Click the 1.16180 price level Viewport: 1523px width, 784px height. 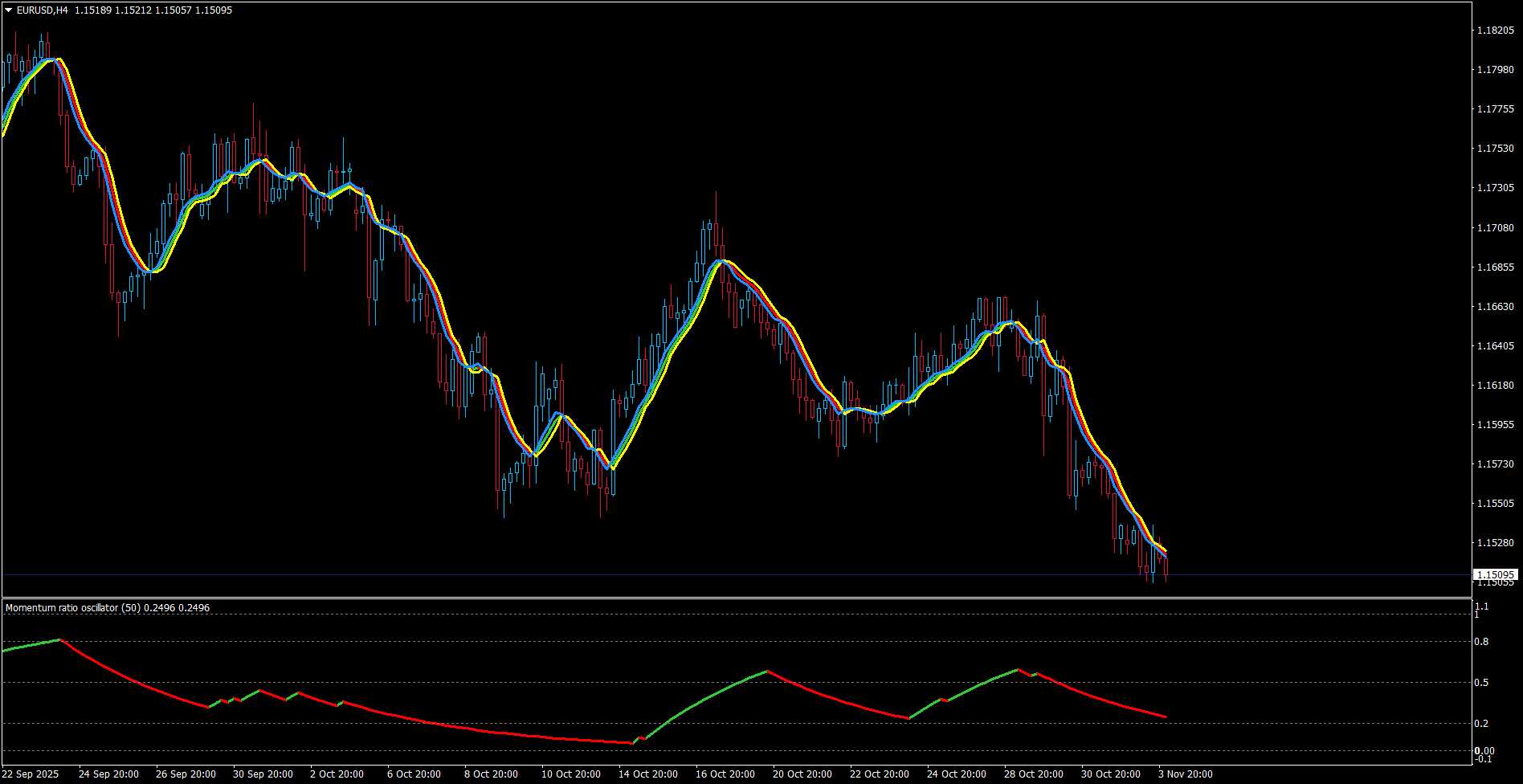pyautogui.click(x=1496, y=386)
